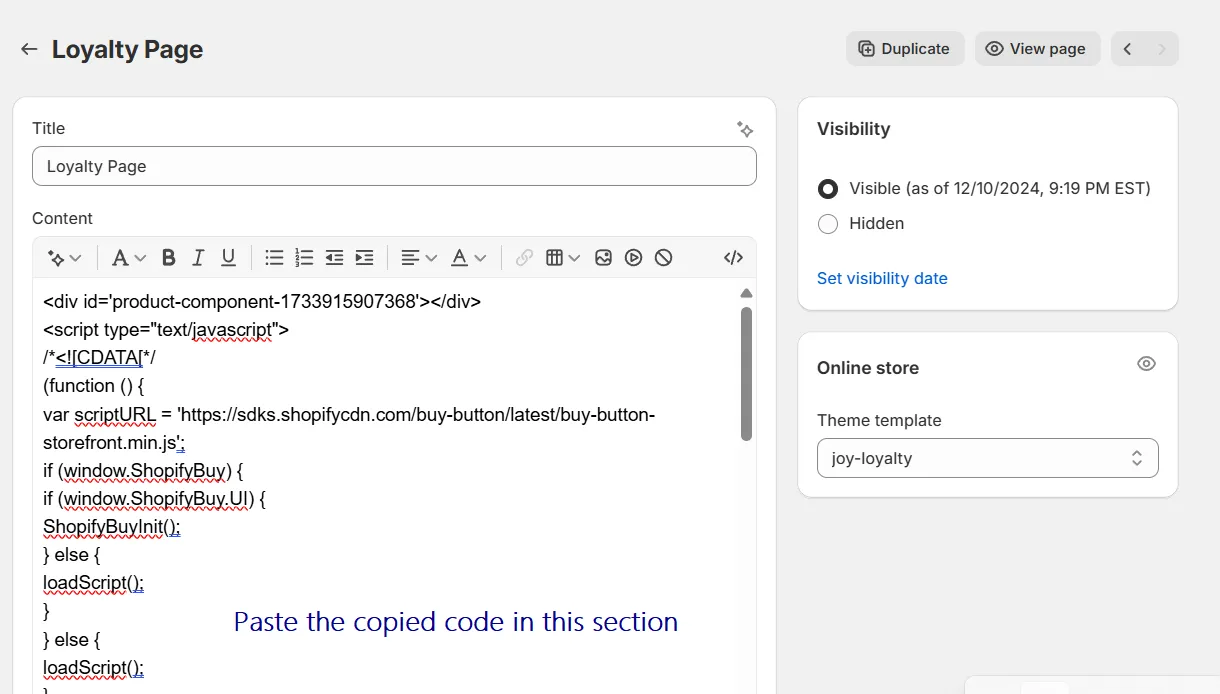1220x694 pixels.
Task: Apply a numbered list in the editor
Action: coord(304,258)
